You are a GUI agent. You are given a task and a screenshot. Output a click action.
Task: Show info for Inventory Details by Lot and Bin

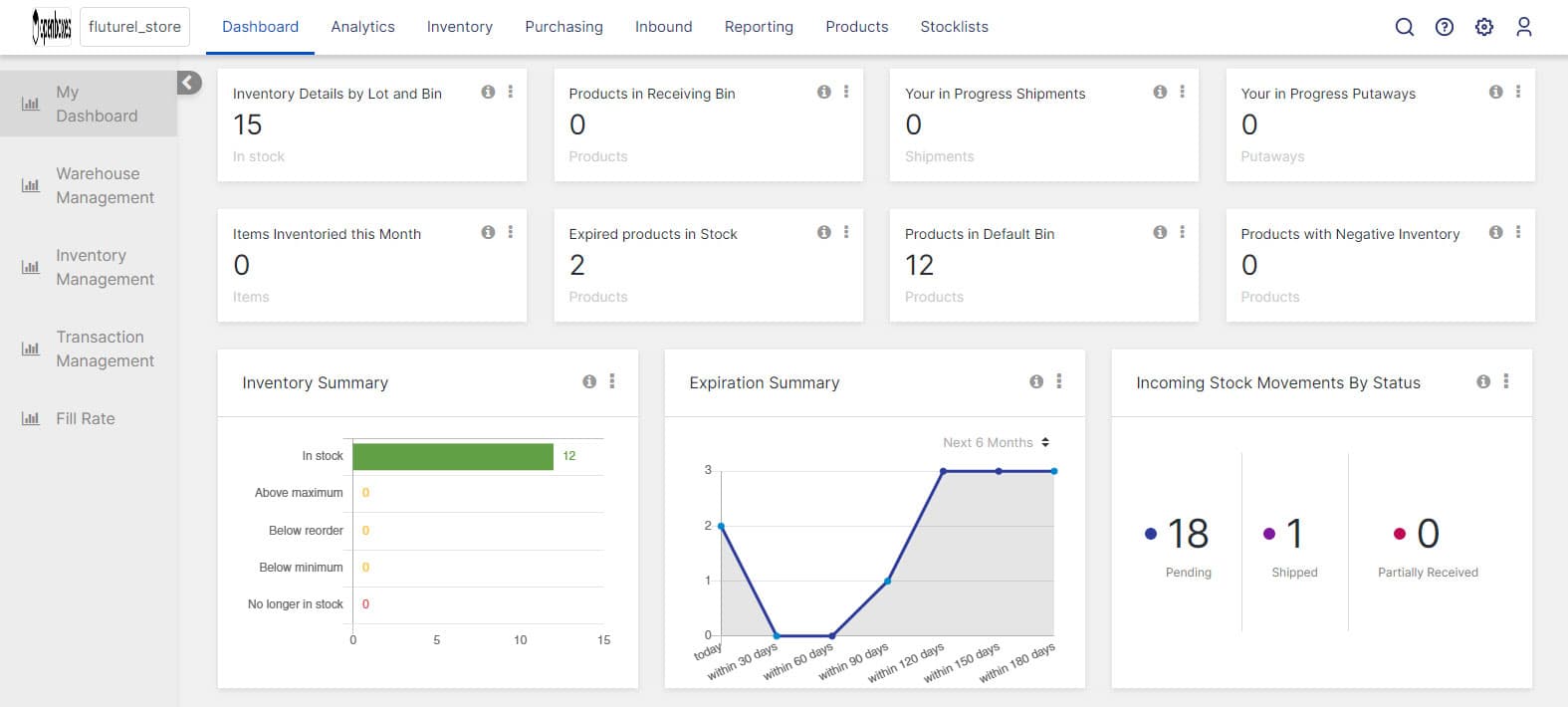click(488, 92)
